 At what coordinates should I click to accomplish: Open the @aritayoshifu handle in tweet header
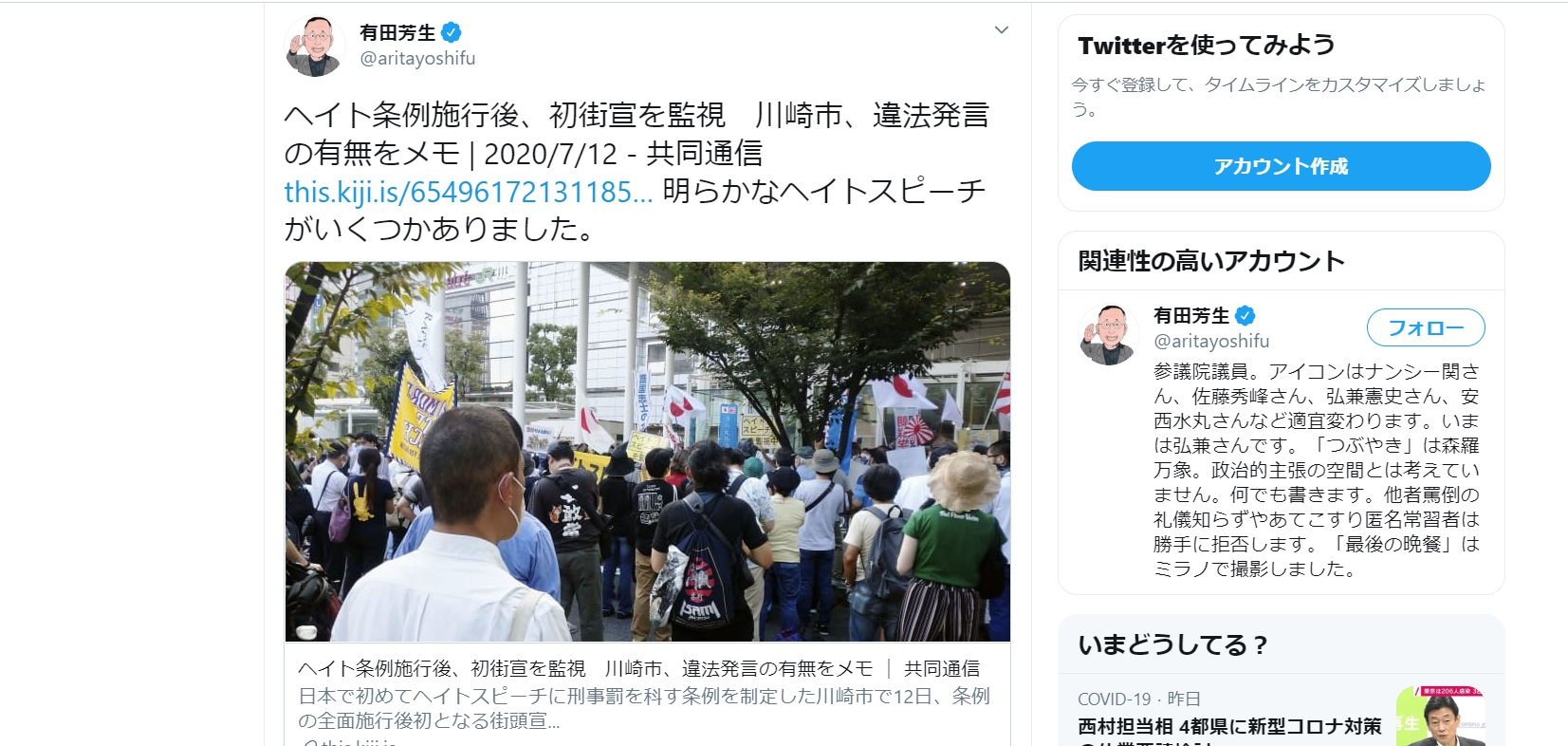417,58
